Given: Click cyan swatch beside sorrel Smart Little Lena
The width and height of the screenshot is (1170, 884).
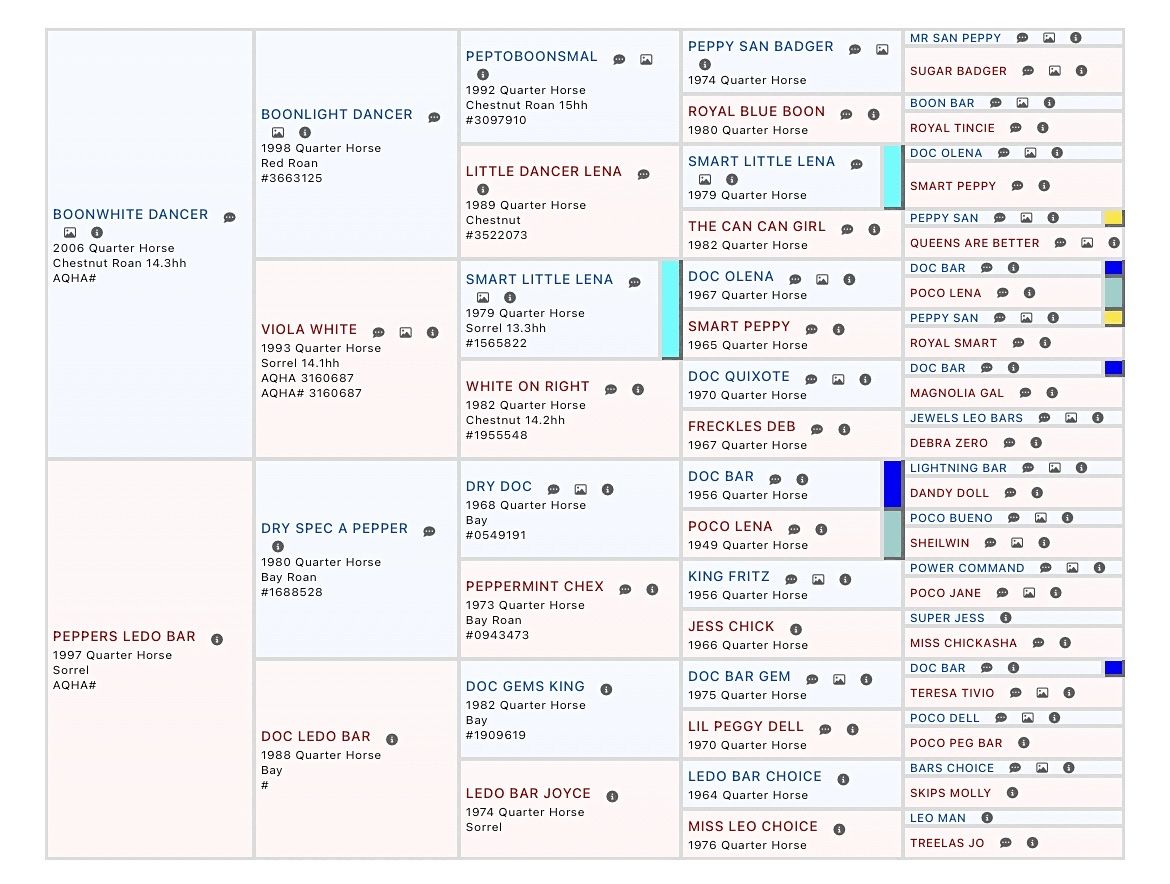Looking at the screenshot, I should tap(670, 308).
